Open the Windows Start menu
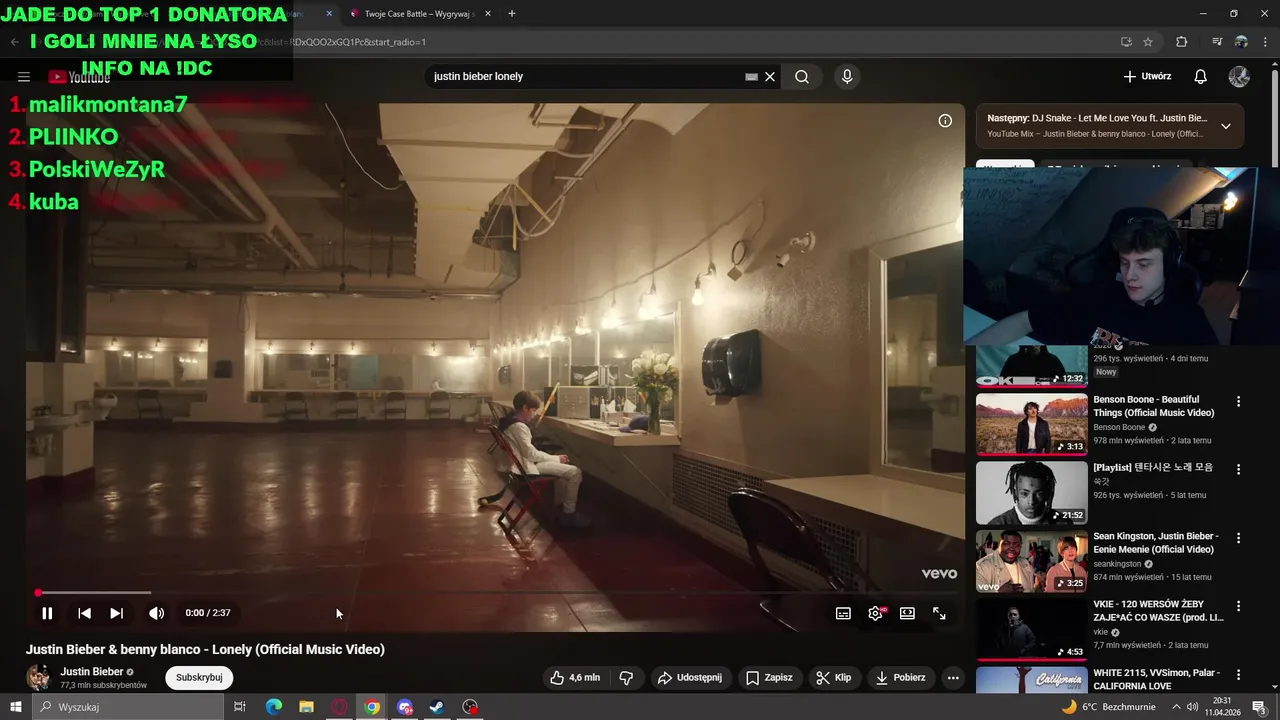The height and width of the screenshot is (720, 1280). [x=16, y=707]
